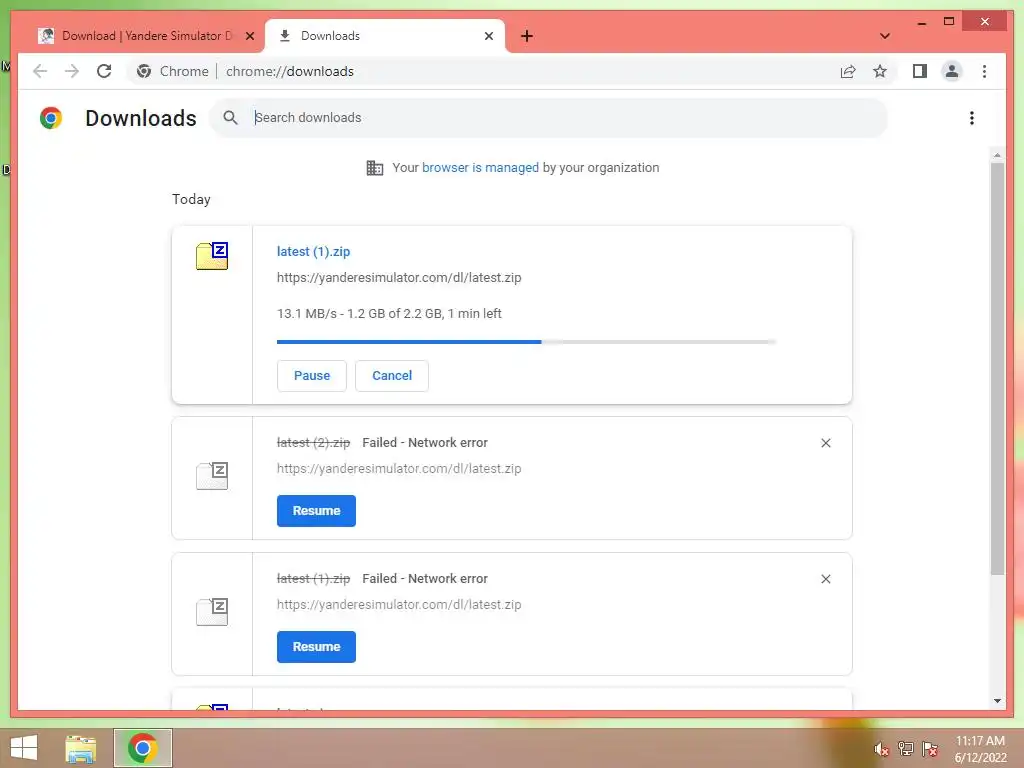Click the greyed zip icon for failed latest (1).zip
1024x768 pixels.
point(212,611)
